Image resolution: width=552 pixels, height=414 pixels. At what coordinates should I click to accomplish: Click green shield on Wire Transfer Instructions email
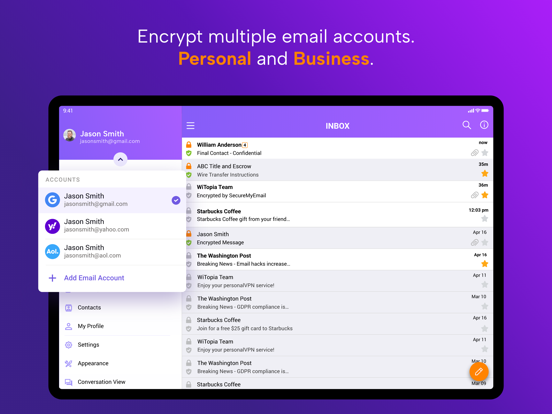point(189,175)
